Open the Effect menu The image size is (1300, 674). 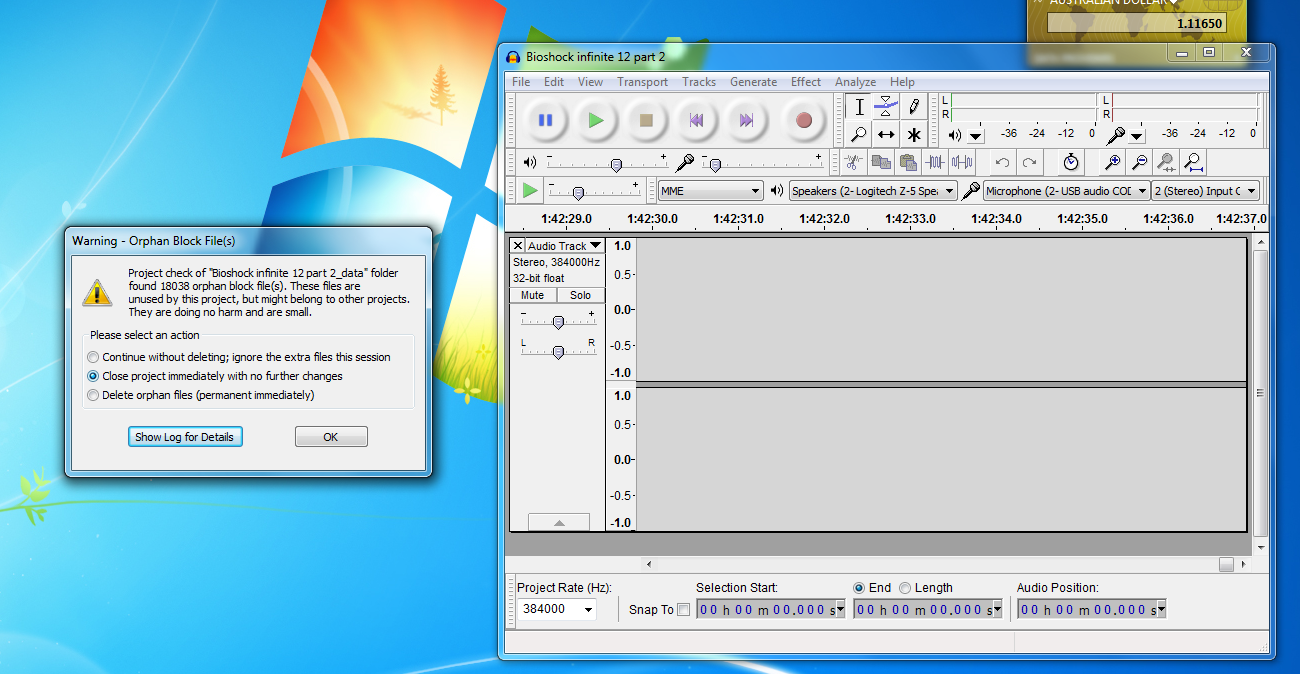[805, 82]
